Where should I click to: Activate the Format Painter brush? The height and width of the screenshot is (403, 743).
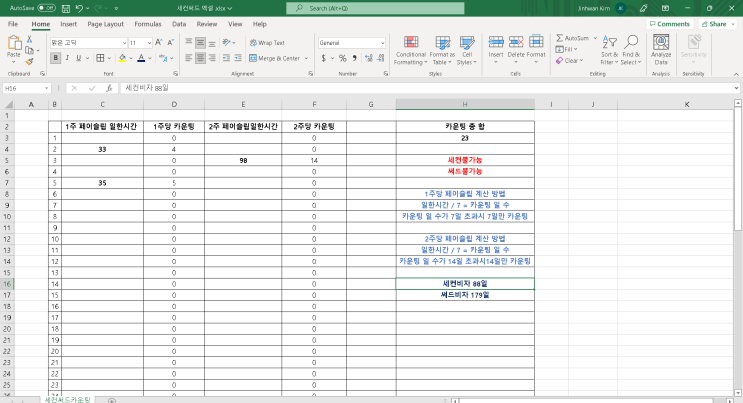pos(29,61)
